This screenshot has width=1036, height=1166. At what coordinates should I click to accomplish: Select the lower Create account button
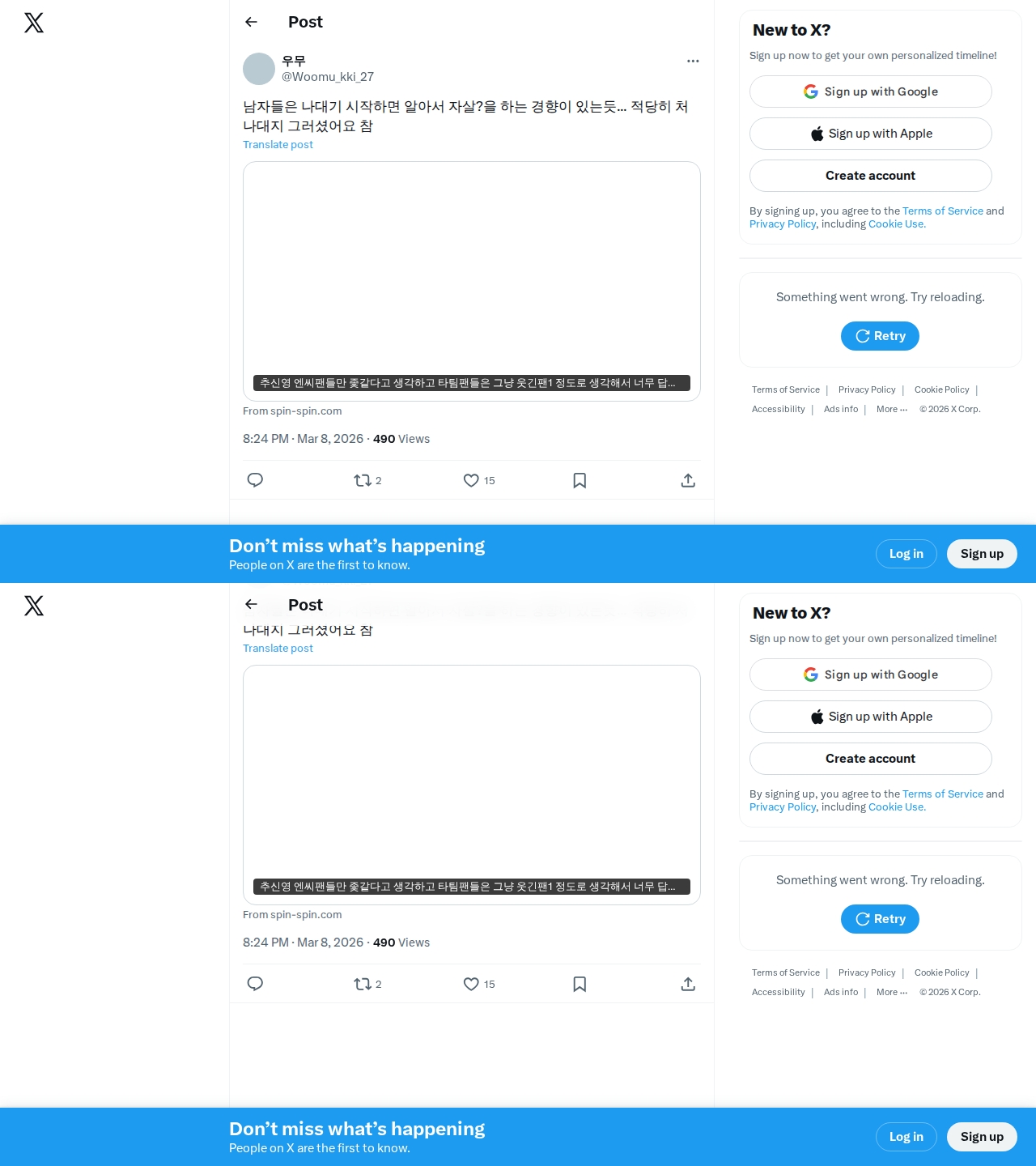pos(871,759)
